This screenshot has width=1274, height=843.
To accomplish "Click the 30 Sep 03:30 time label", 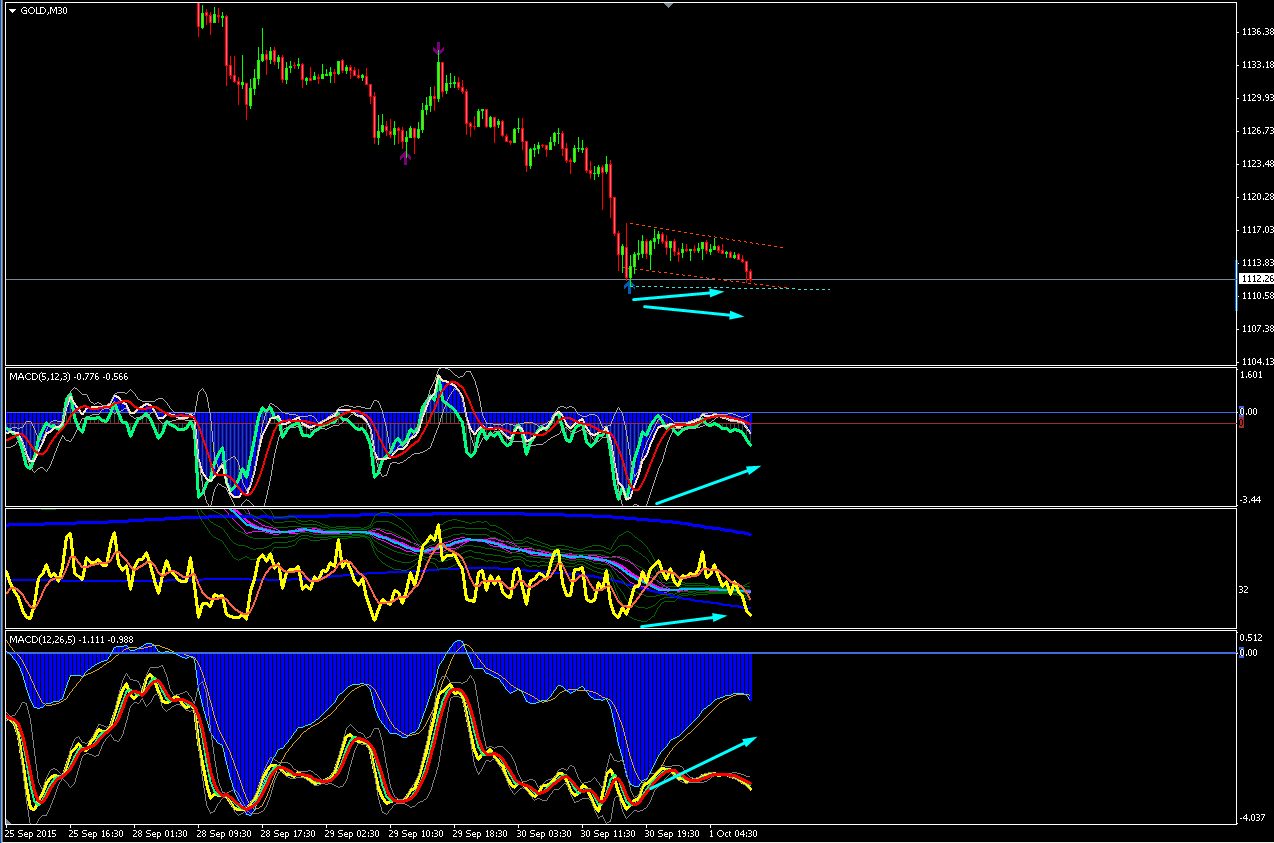I will [544, 832].
